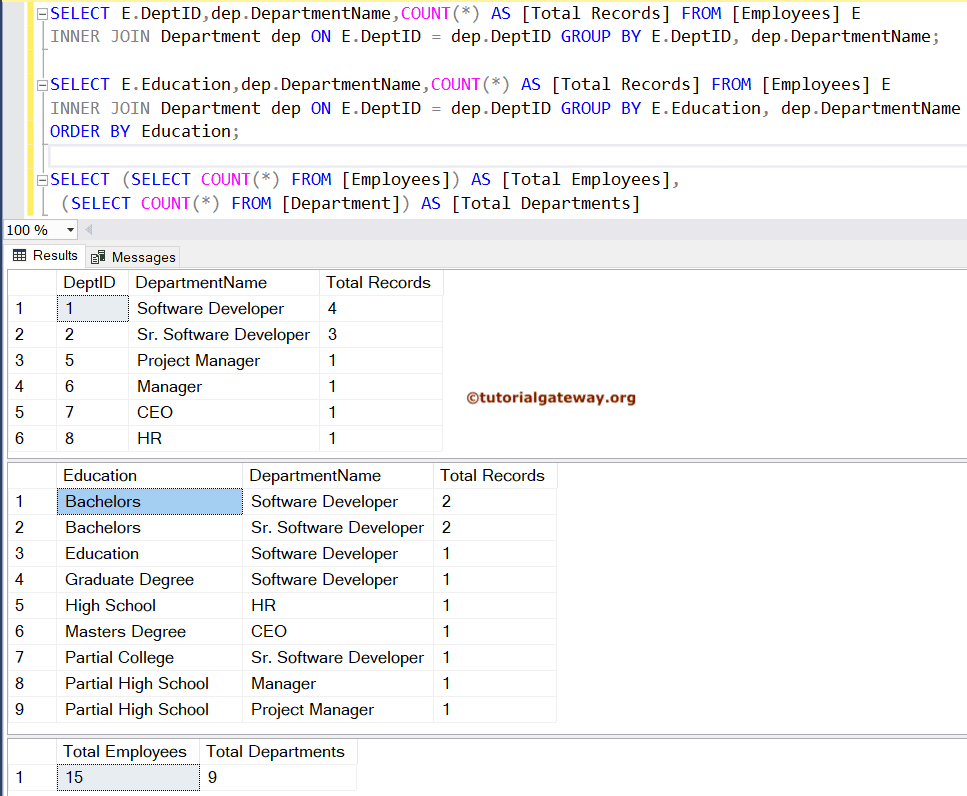
Task: Select the Graduate Degree cell
Action: (150, 580)
